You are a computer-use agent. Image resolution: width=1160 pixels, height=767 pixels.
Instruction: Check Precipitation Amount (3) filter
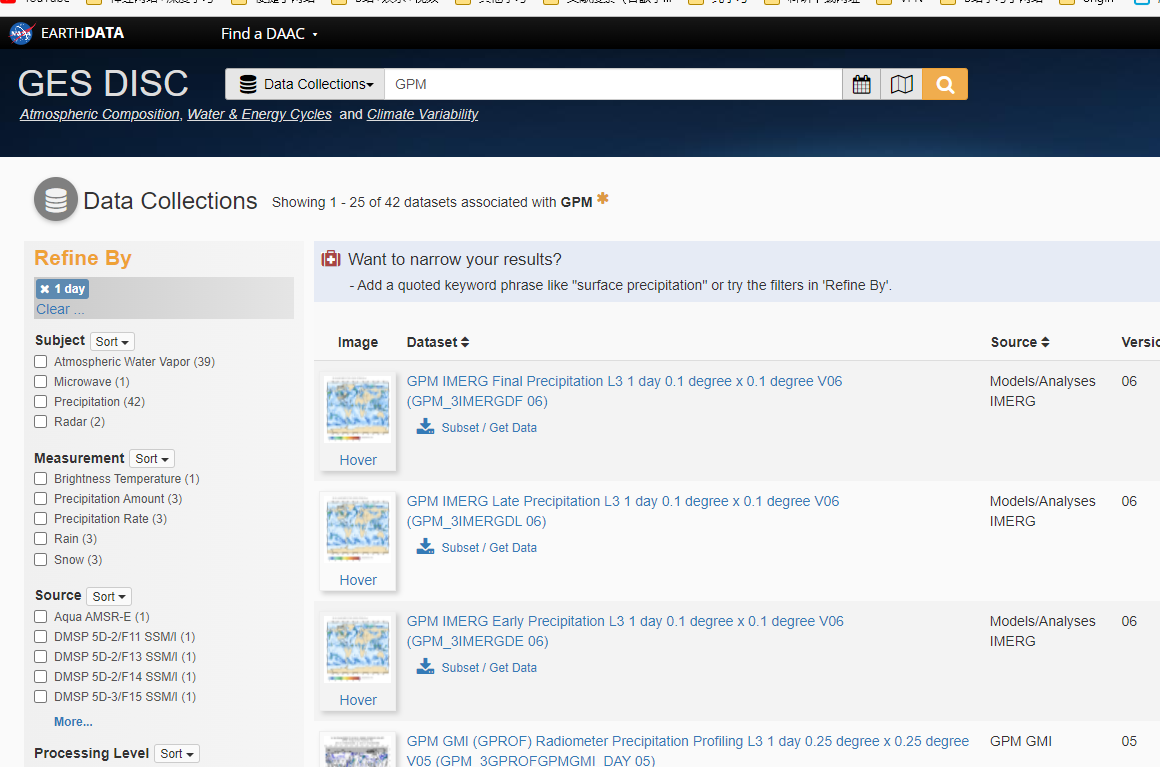coord(41,499)
